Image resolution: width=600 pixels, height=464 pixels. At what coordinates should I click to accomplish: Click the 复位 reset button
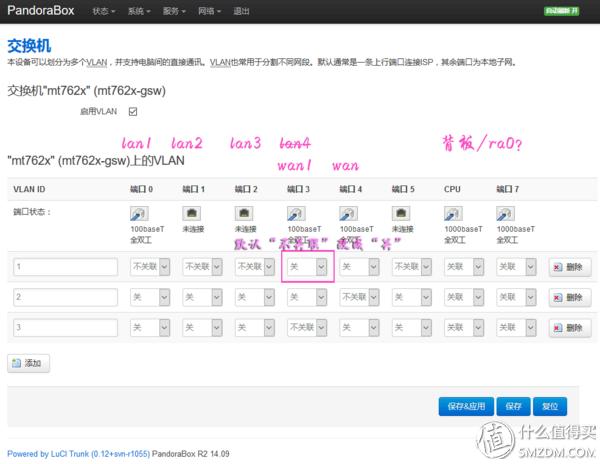click(550, 406)
